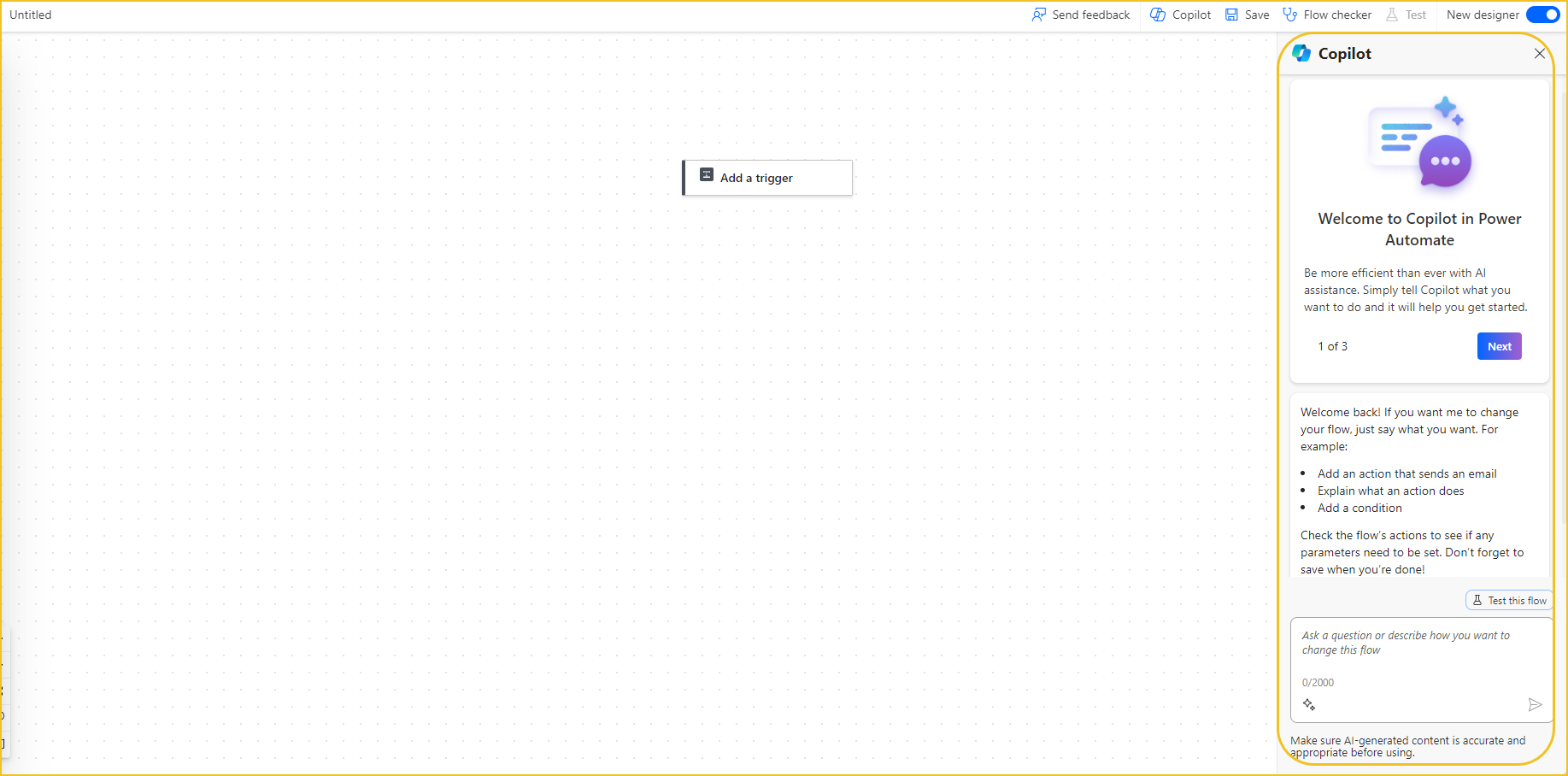The height and width of the screenshot is (776, 1568).
Task: Click the Flow checker stethoscope icon
Action: point(1290,15)
